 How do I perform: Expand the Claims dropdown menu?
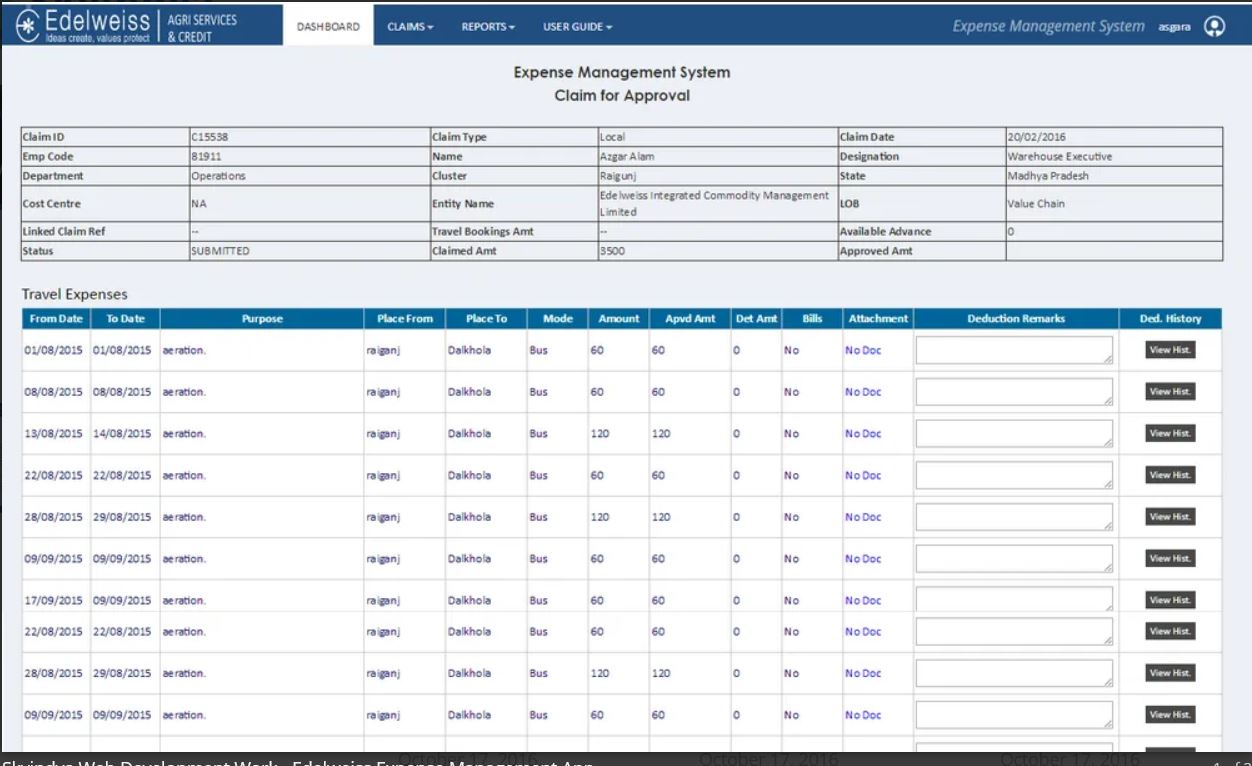pyautogui.click(x=410, y=27)
